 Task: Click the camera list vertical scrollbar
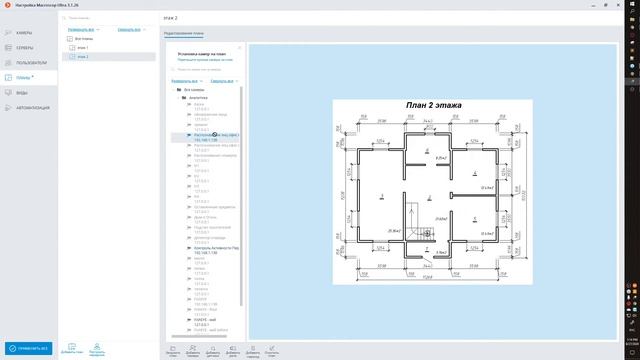(x=241, y=196)
